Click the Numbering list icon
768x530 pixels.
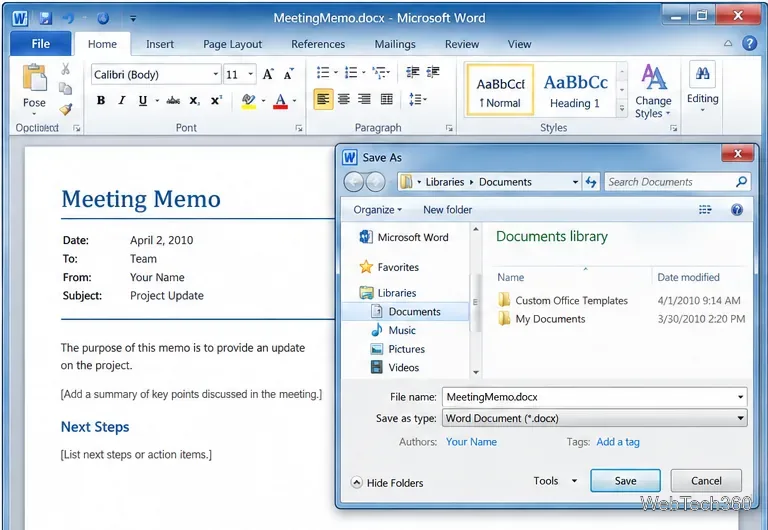point(351,72)
